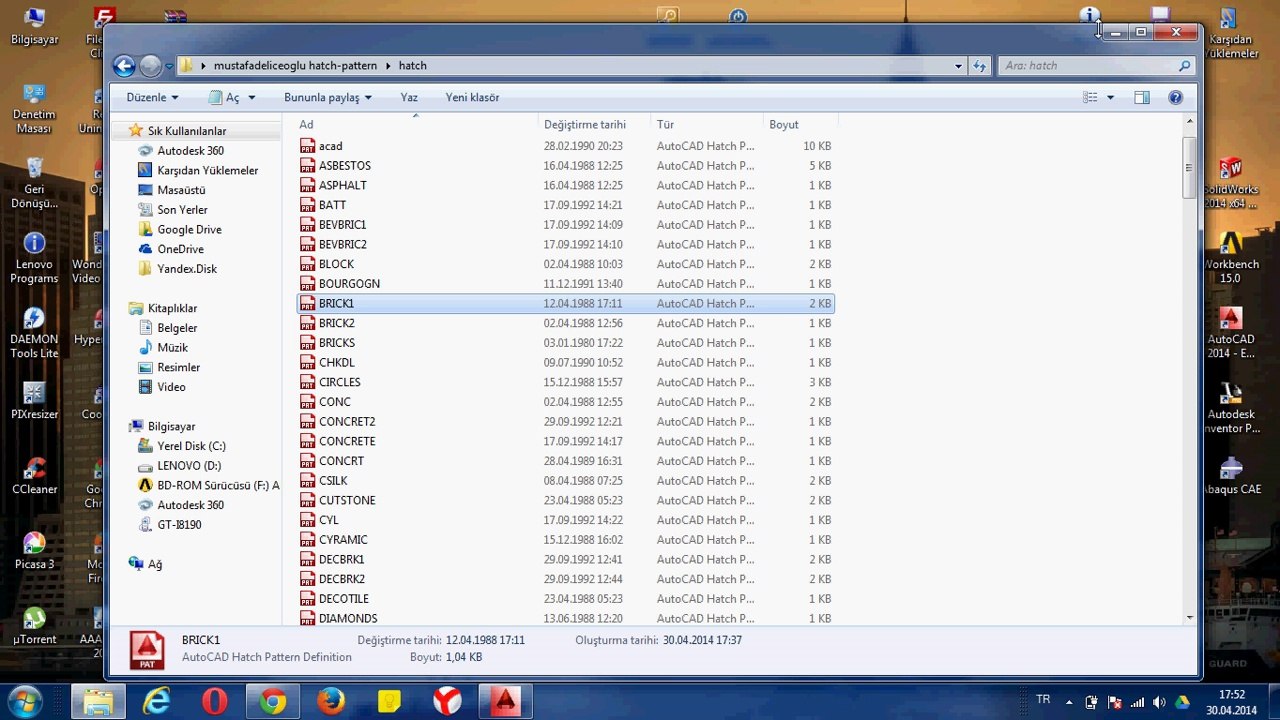Click the search box 'Ara: hatch'
The image size is (1280, 720).
(x=1096, y=66)
